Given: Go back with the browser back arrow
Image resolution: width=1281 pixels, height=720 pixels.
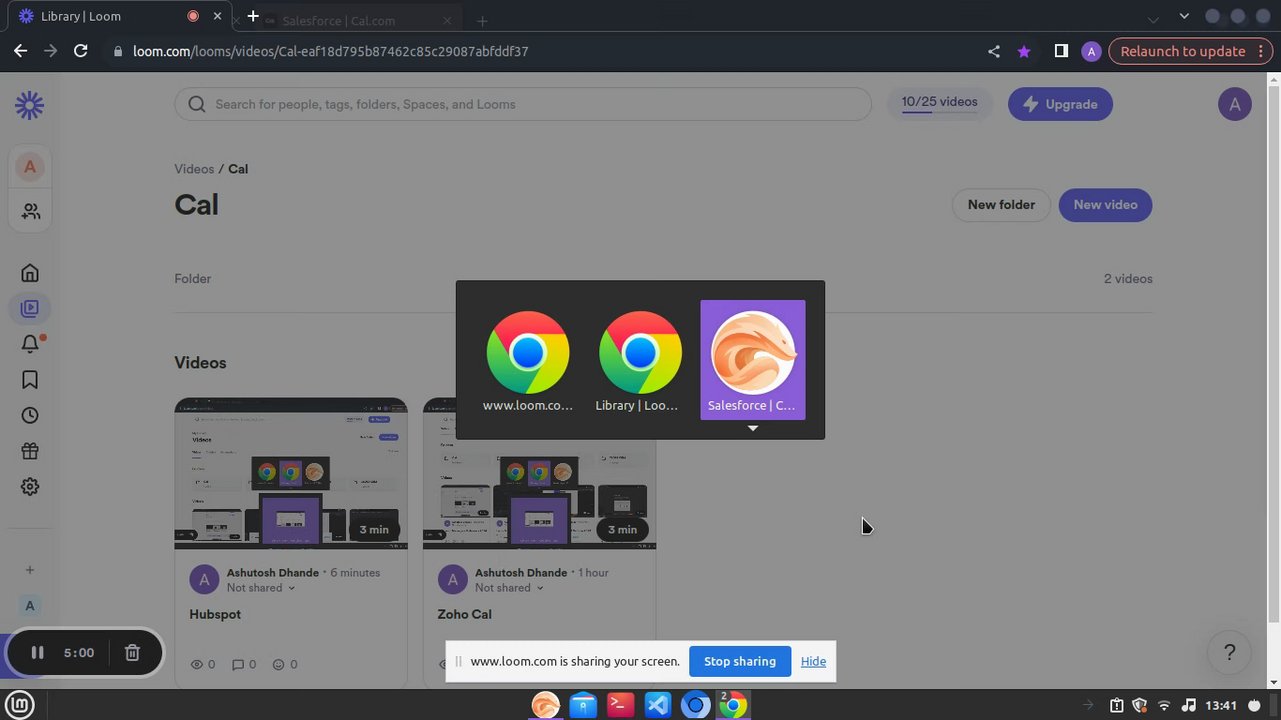Looking at the screenshot, I should click(20, 51).
